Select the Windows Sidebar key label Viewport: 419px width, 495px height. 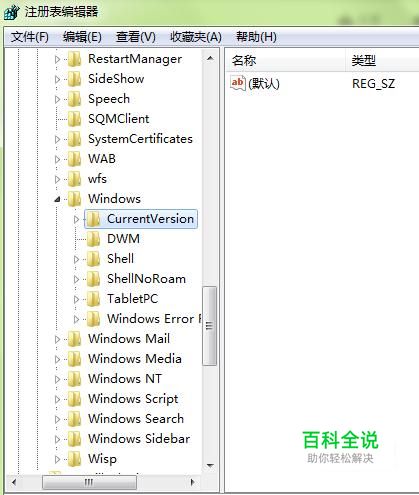(139, 439)
